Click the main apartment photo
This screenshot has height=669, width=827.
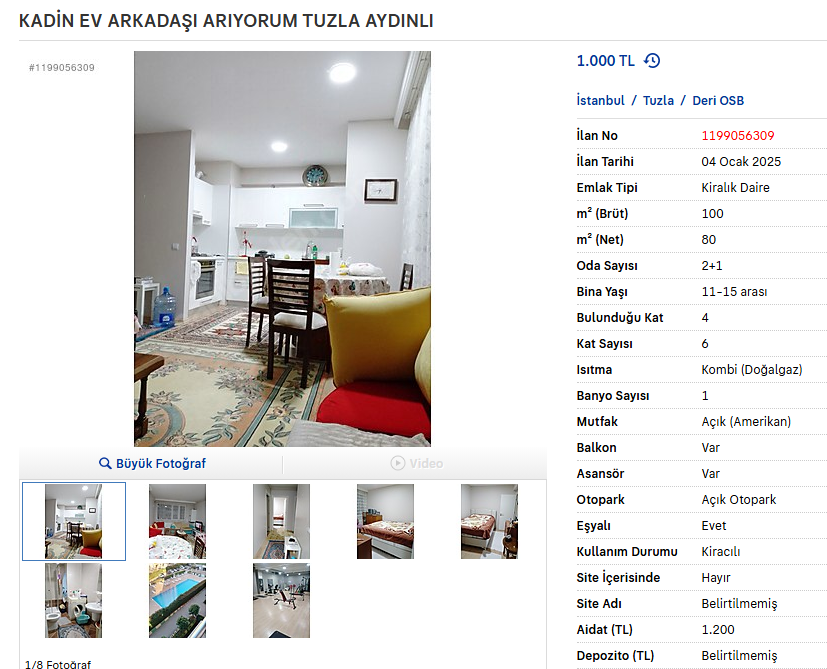pyautogui.click(x=282, y=249)
